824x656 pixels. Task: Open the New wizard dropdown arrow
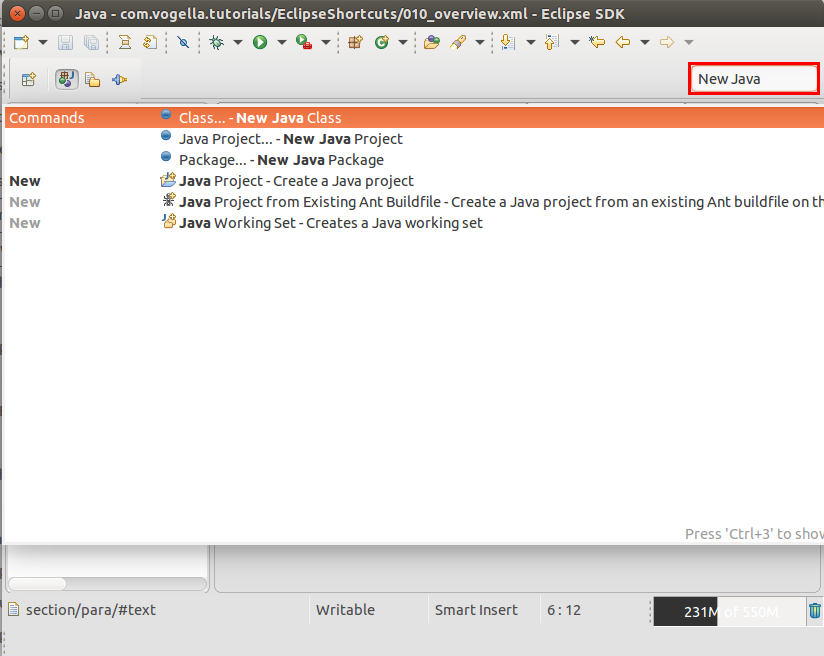pos(43,42)
